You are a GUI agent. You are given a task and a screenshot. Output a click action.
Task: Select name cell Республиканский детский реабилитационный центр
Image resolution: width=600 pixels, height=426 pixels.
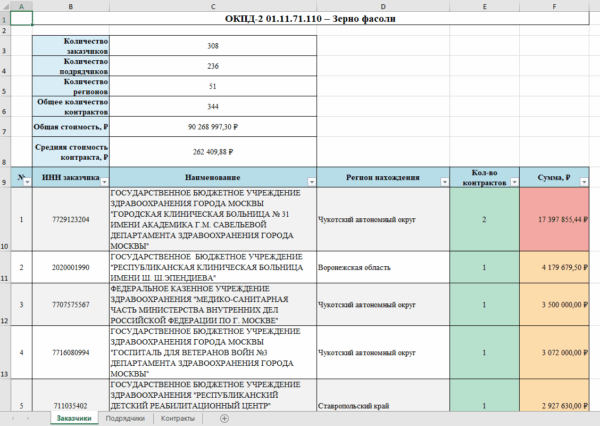click(x=213, y=395)
